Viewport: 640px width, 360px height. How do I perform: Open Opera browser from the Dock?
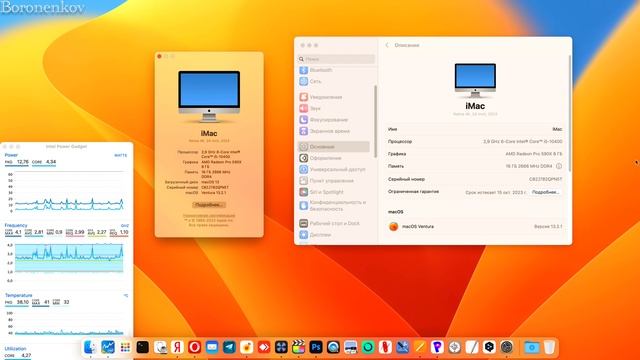coord(195,347)
